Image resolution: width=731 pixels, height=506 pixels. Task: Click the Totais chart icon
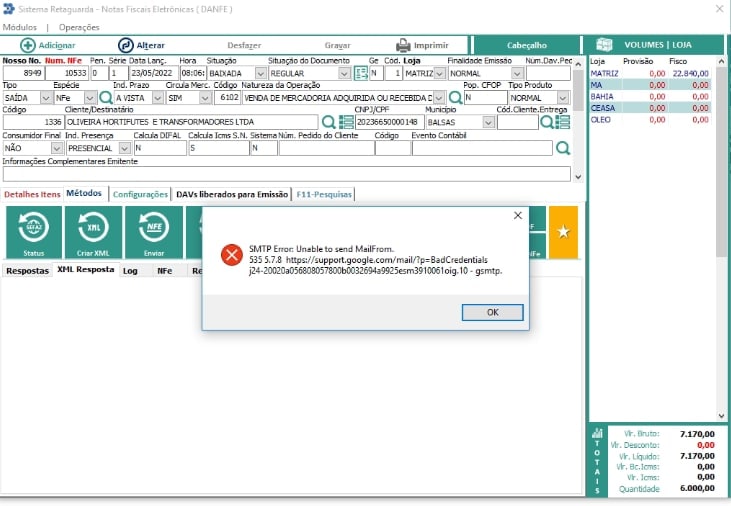[x=597, y=433]
